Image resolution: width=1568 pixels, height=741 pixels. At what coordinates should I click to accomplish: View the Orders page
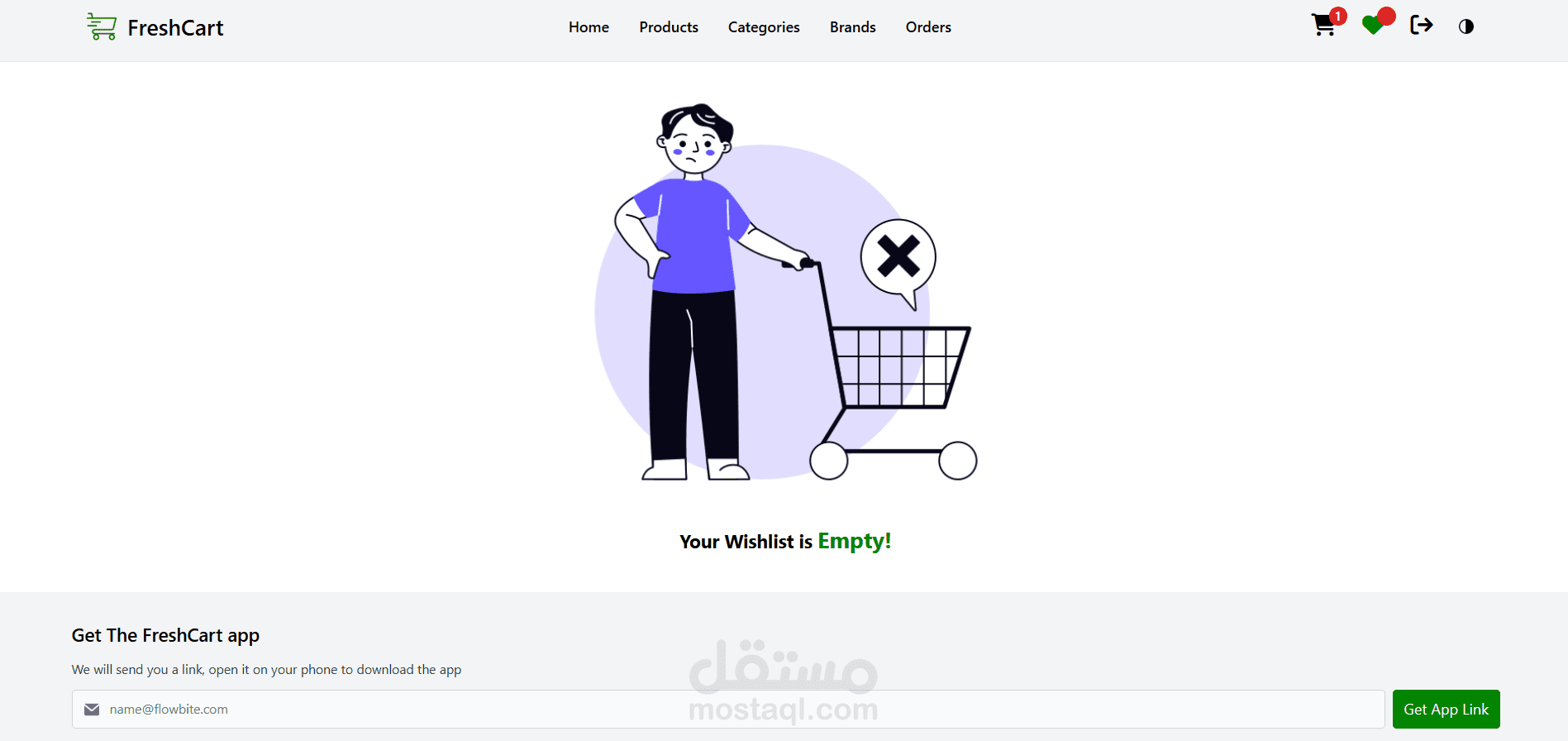point(928,27)
